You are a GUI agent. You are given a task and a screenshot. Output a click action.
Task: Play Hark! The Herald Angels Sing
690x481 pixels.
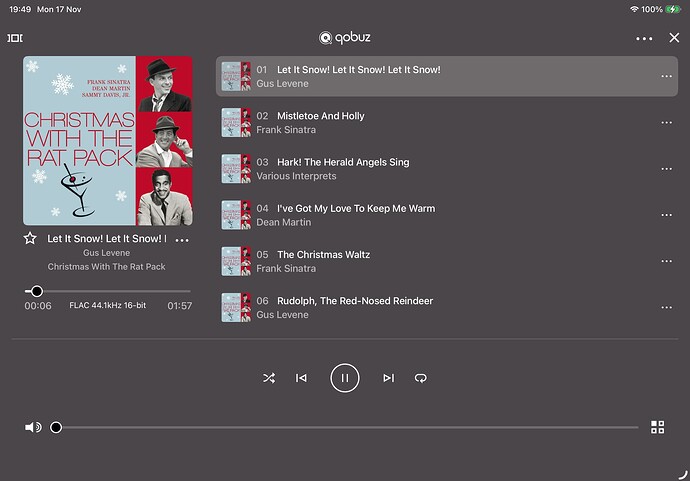click(342, 162)
